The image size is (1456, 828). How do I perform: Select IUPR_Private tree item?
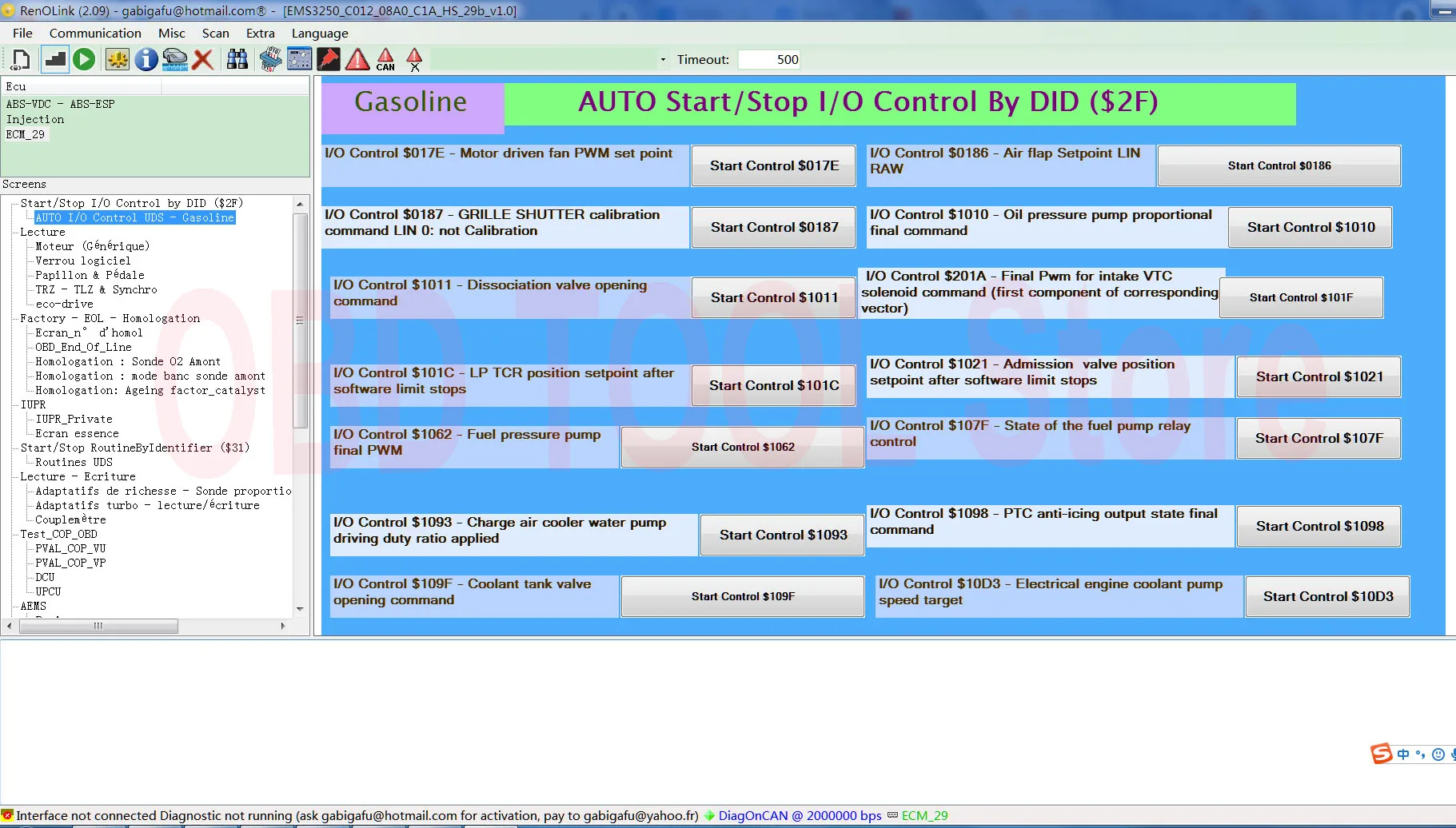pyautogui.click(x=74, y=419)
